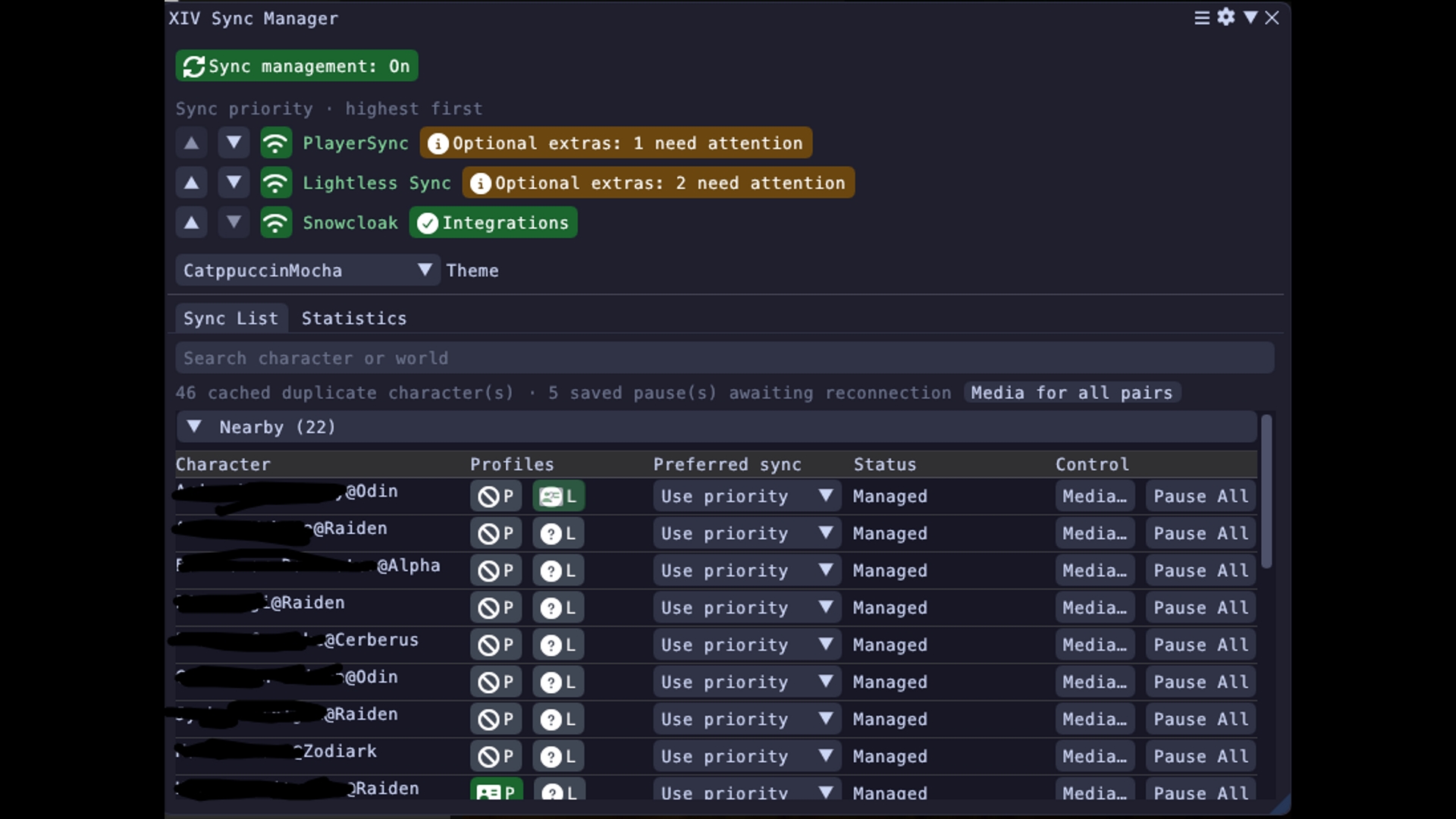Click the Preferred sync column header
This screenshot has width=1456, height=819.
tap(727, 464)
